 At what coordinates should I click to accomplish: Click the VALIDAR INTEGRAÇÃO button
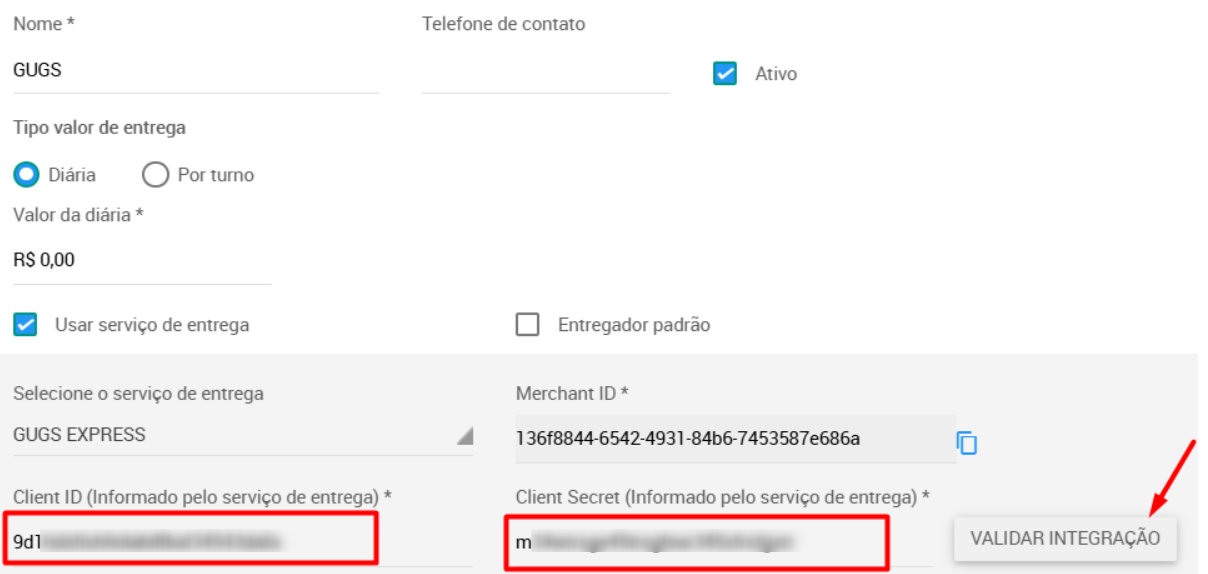click(1065, 538)
